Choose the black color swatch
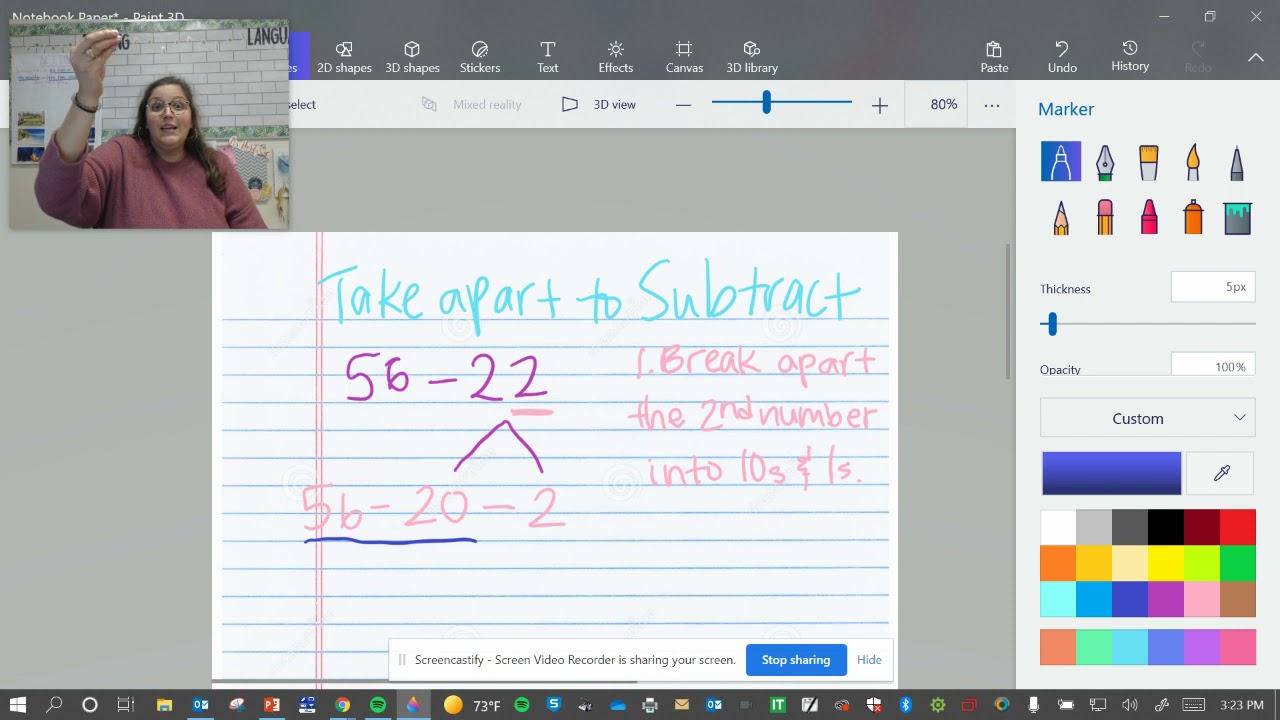The height and width of the screenshot is (720, 1280). tap(1166, 527)
